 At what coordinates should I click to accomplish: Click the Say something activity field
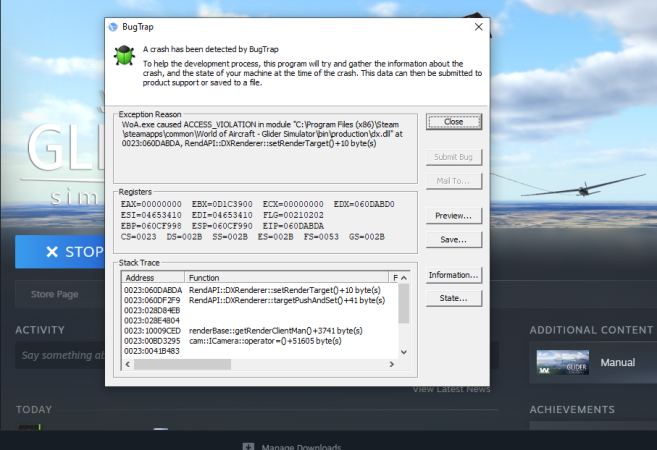click(x=60, y=355)
